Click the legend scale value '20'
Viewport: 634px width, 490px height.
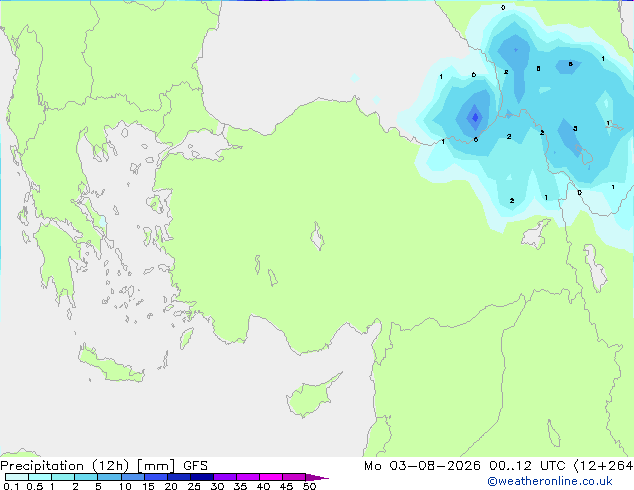[x=171, y=486]
